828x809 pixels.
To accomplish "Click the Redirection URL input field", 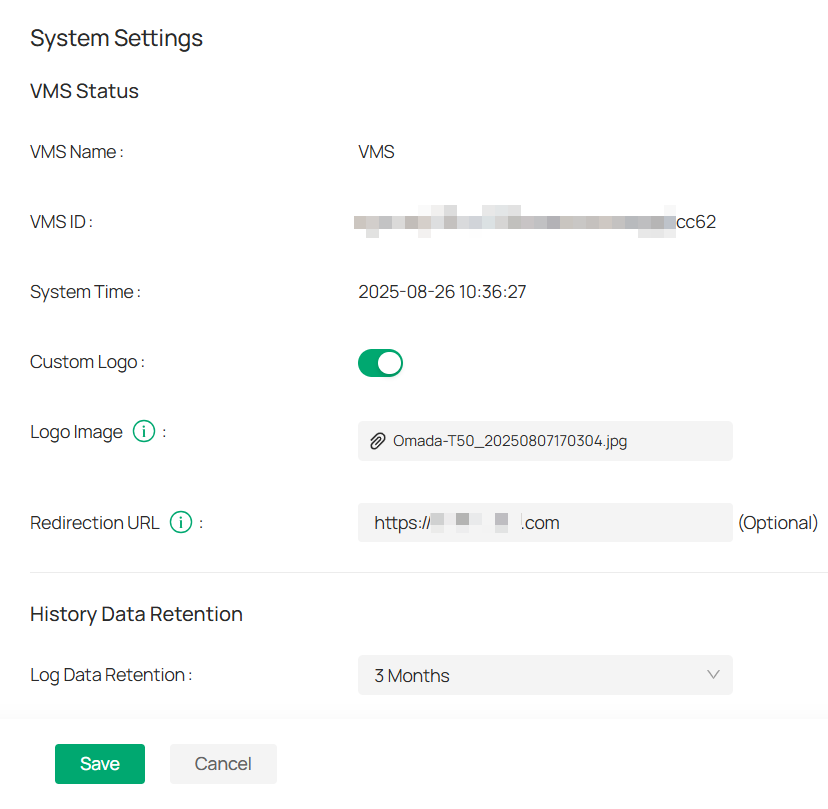I will 545,522.
